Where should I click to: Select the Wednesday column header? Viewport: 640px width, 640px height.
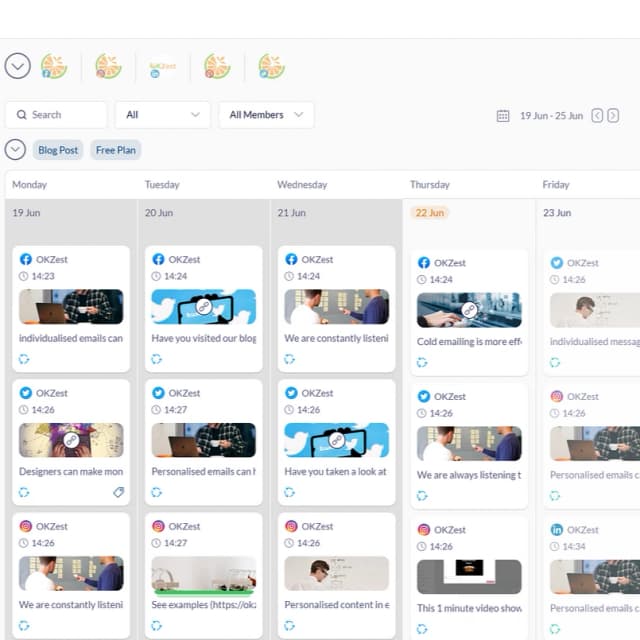click(302, 185)
